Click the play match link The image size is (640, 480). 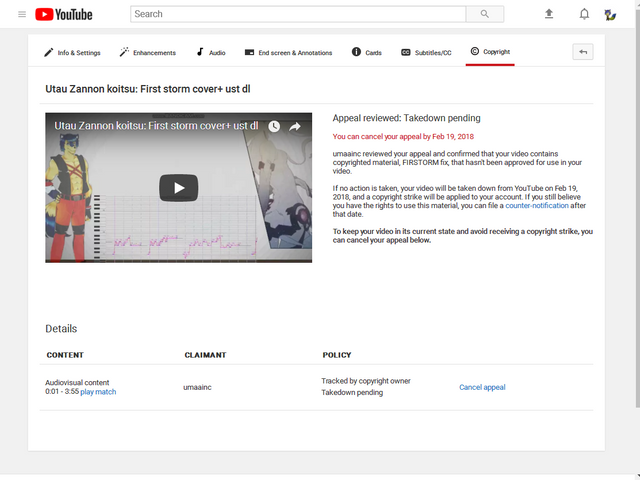coord(98,392)
